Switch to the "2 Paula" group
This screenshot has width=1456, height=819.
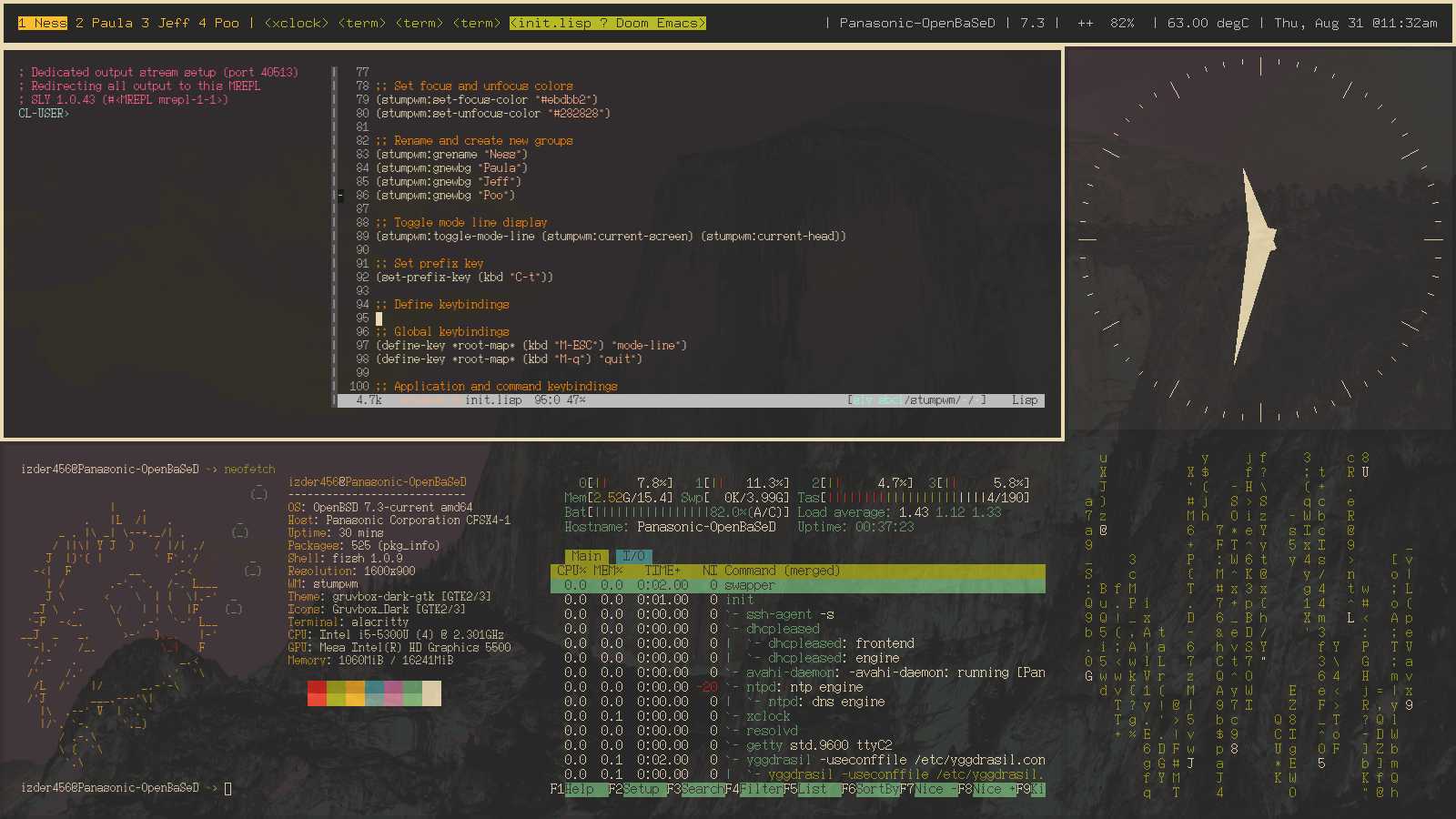[104, 23]
